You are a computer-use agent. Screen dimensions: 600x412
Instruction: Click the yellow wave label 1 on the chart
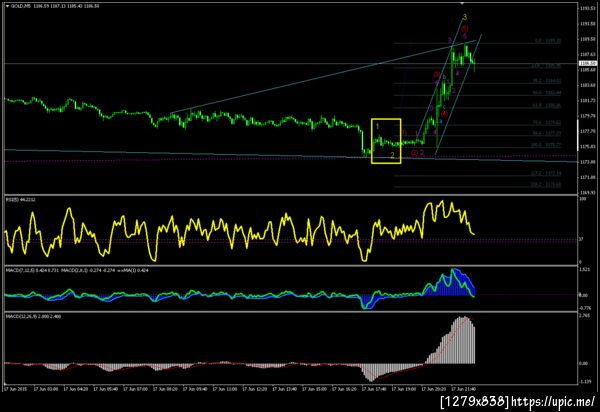click(x=377, y=126)
